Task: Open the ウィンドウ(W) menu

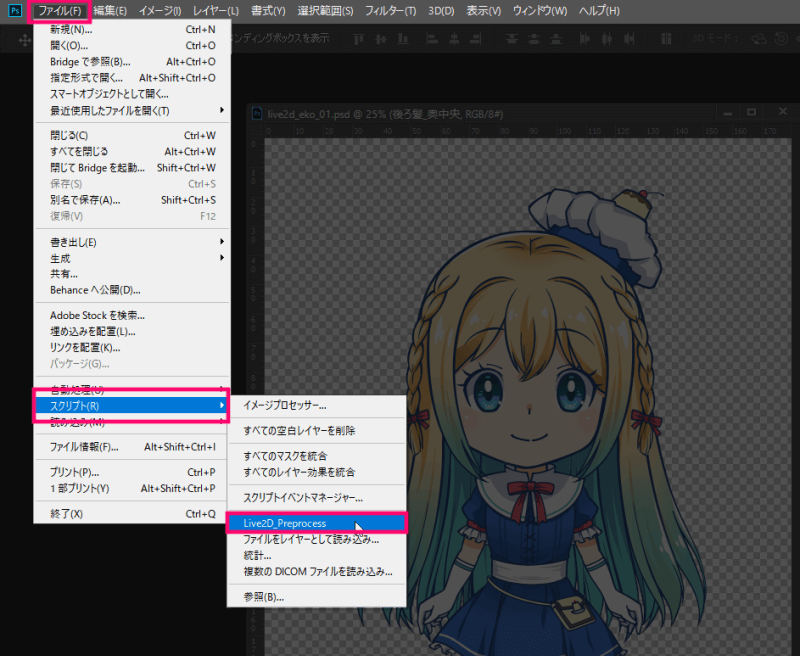Action: (x=540, y=11)
